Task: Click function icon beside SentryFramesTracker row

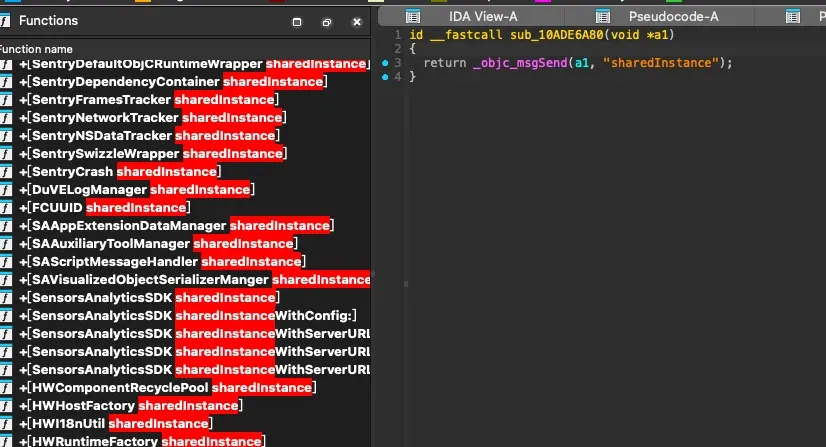Action: (x=6, y=100)
